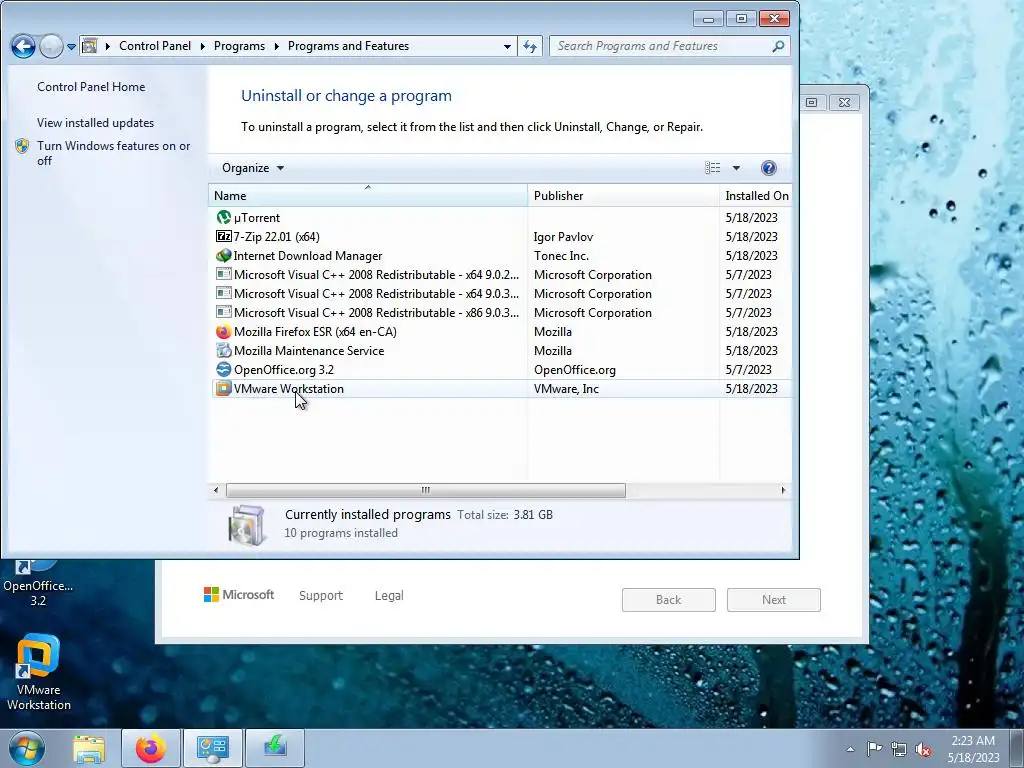Click Support link in background window

coord(321,596)
